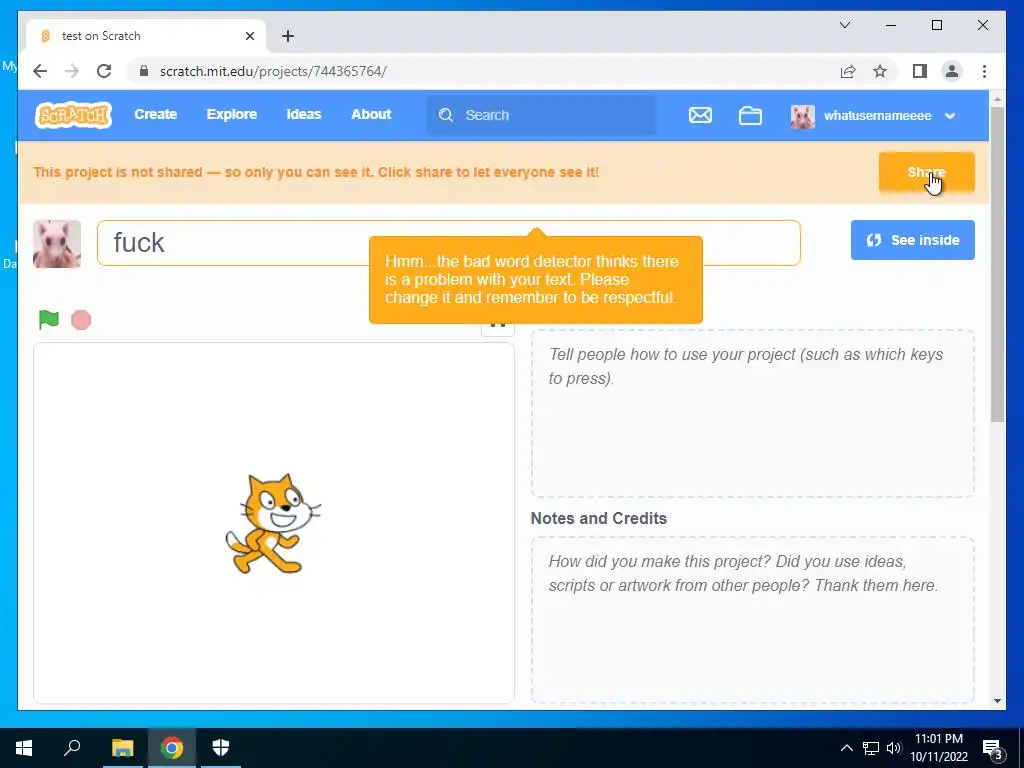The height and width of the screenshot is (768, 1024).
Task: Click the Instructions text area
Action: [x=752, y=413]
